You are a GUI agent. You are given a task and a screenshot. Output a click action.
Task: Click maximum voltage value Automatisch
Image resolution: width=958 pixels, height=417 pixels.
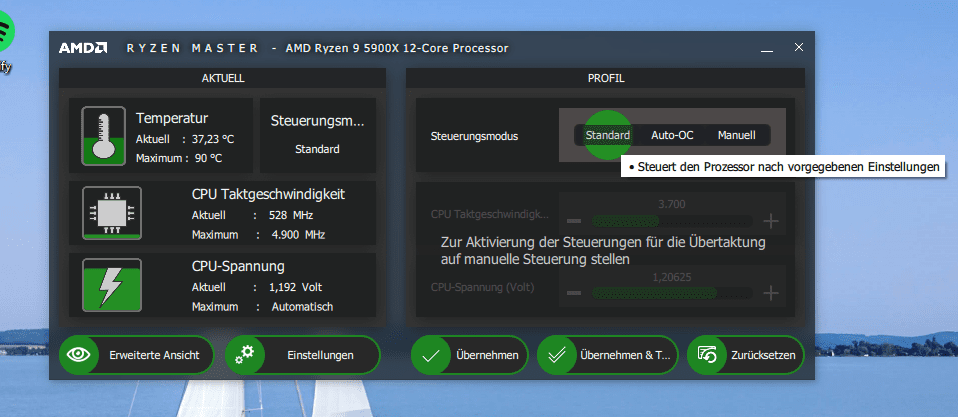(302, 306)
